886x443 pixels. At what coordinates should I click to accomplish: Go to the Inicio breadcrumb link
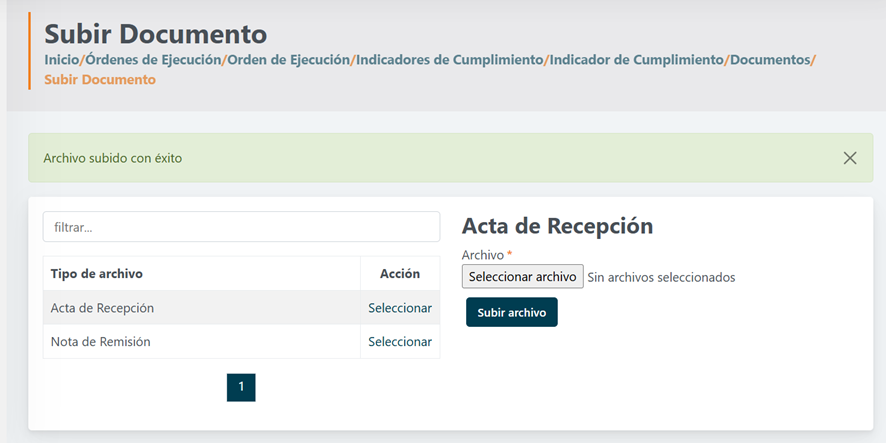click(61, 60)
